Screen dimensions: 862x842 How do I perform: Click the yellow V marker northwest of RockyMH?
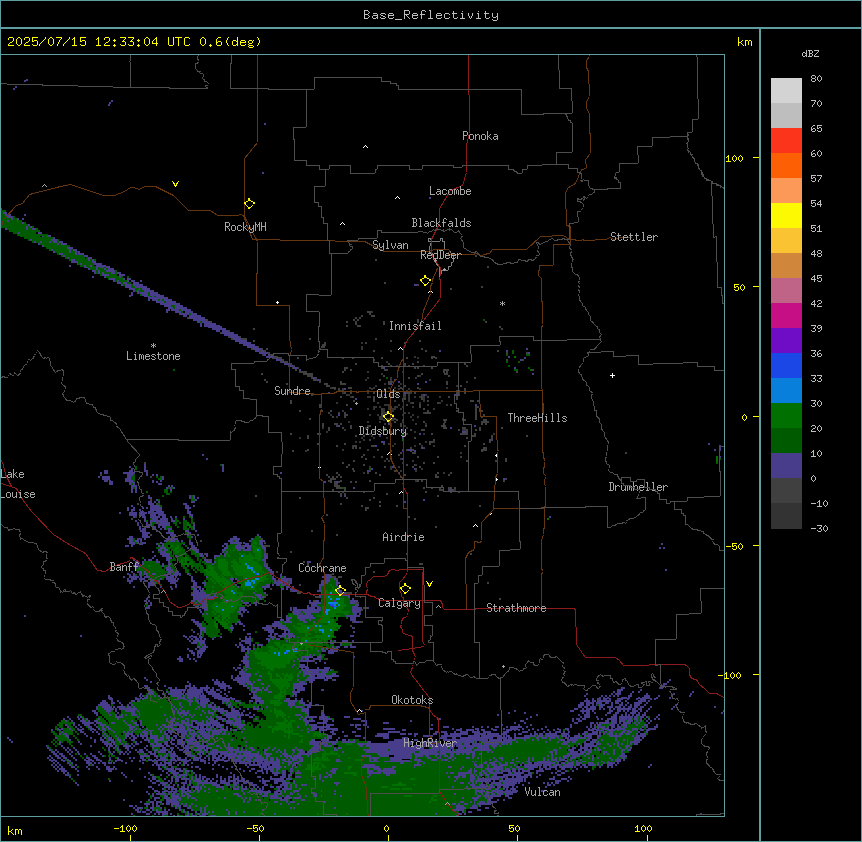tap(175, 184)
